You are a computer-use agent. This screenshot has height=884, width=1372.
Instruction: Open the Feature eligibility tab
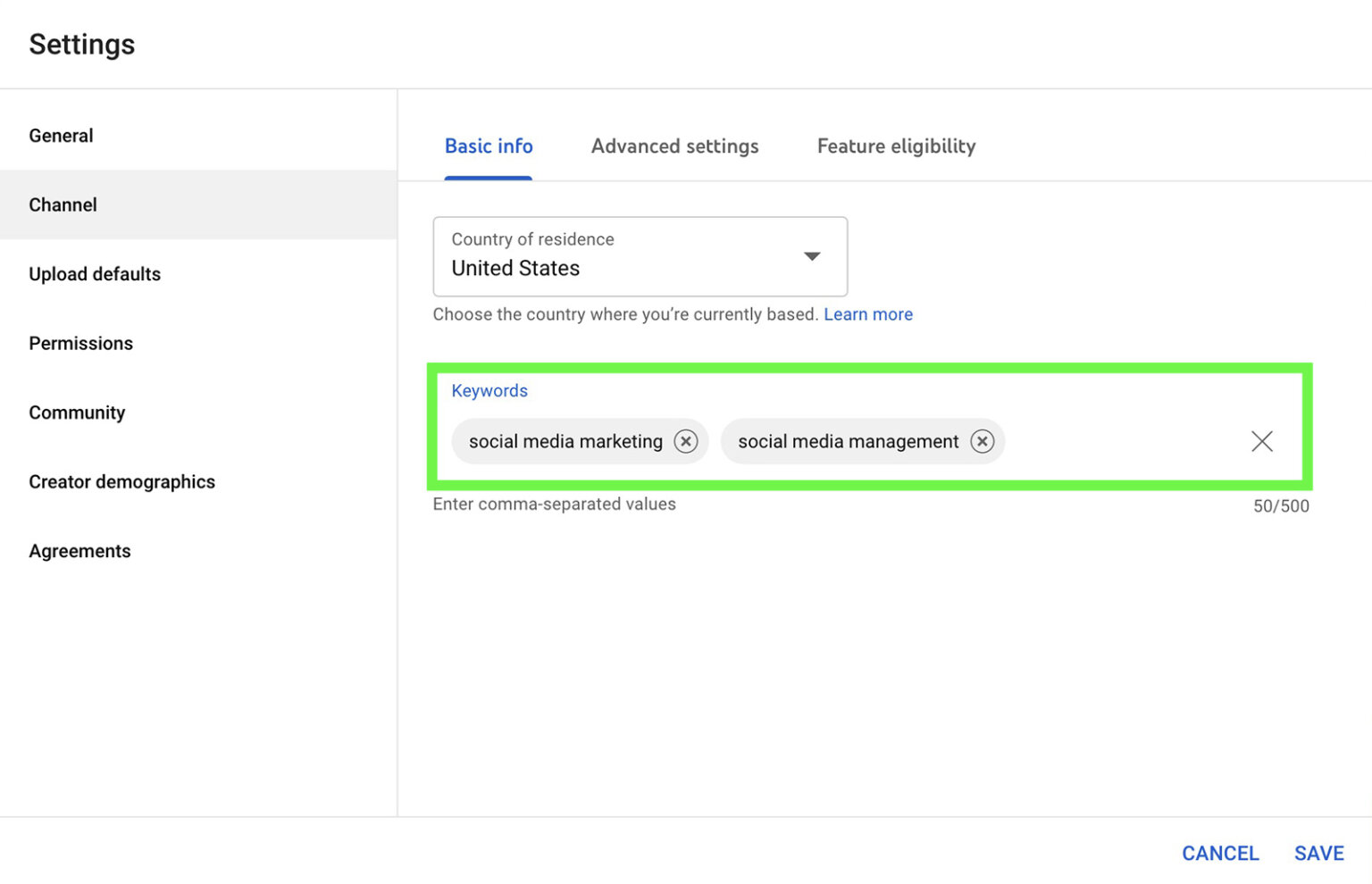click(x=896, y=146)
